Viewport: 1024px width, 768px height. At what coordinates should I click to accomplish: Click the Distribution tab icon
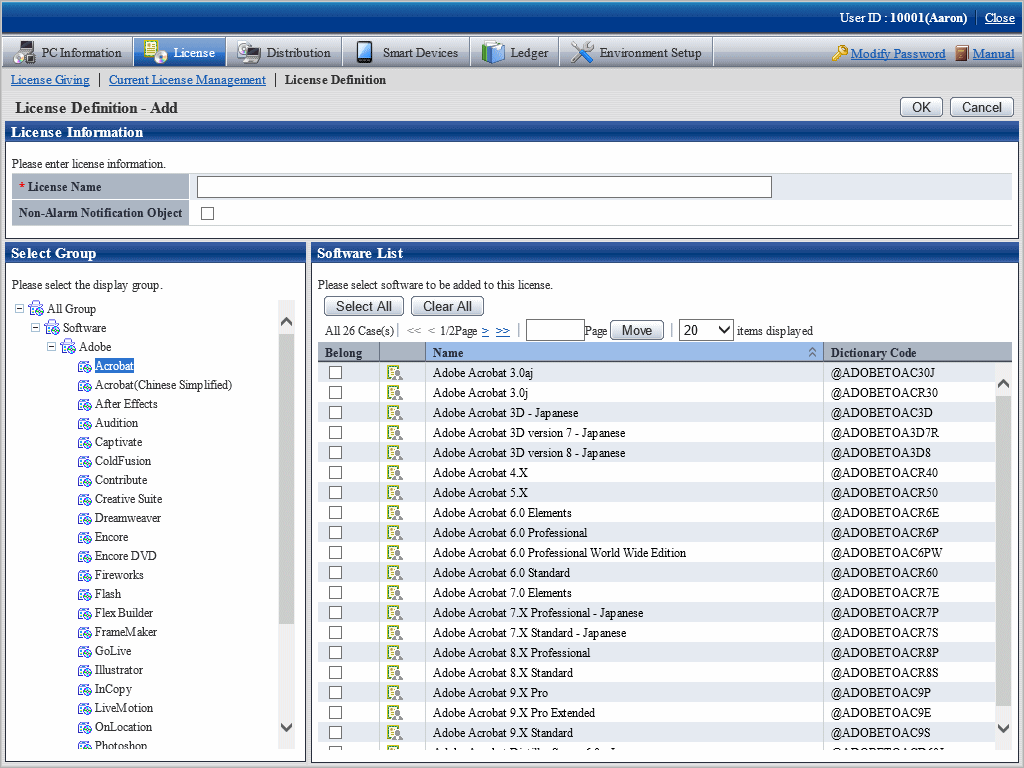[x=248, y=52]
